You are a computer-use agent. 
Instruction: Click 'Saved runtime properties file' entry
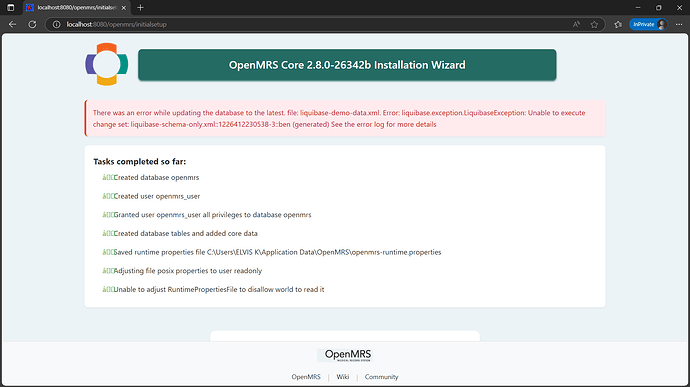(272, 252)
